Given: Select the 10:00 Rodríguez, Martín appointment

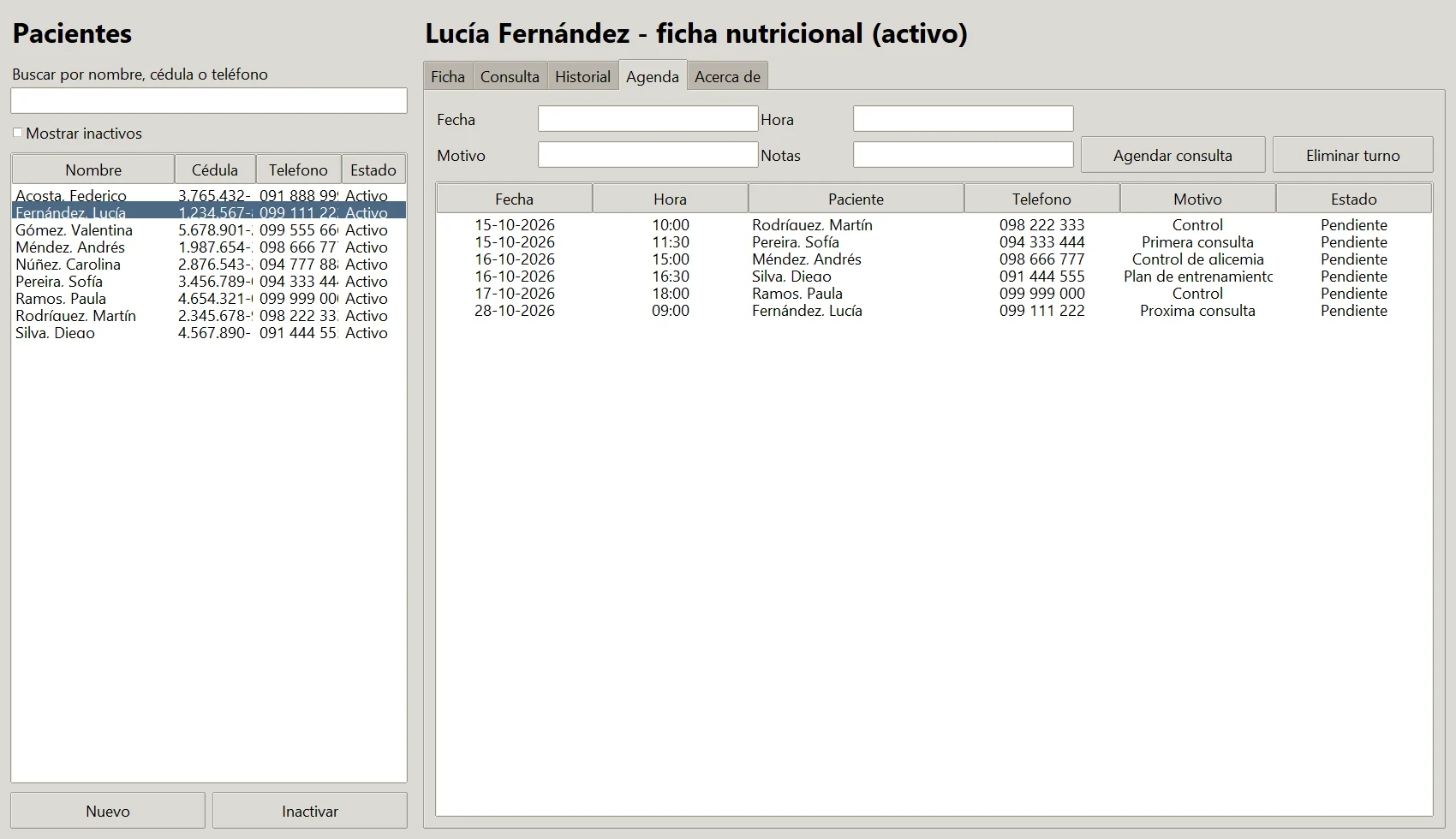Looking at the screenshot, I should pyautogui.click(x=934, y=224).
